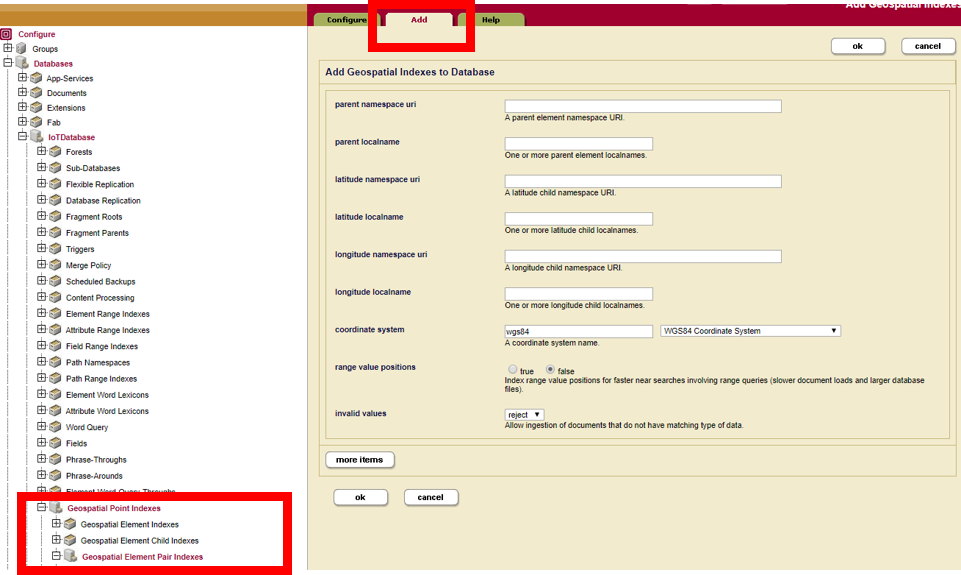The image size is (961, 575).
Task: Expand the Fields node
Action: click(42, 442)
